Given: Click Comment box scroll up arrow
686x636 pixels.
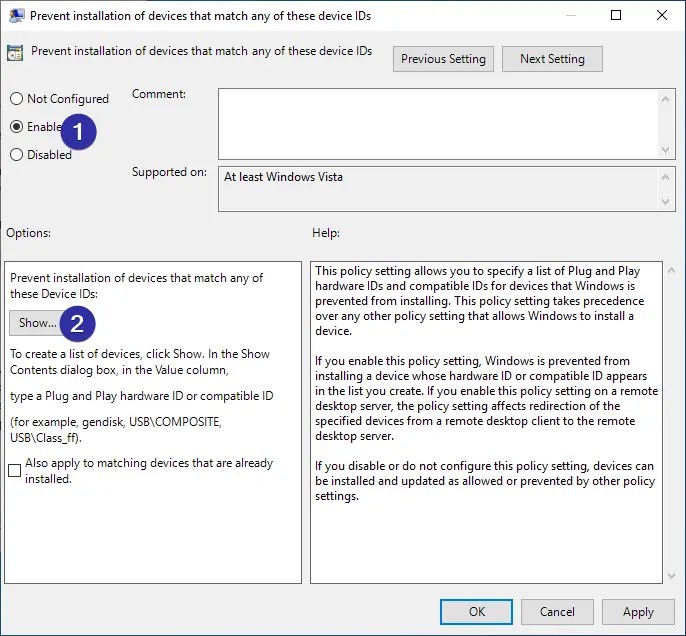Looking at the screenshot, I should coord(665,99).
